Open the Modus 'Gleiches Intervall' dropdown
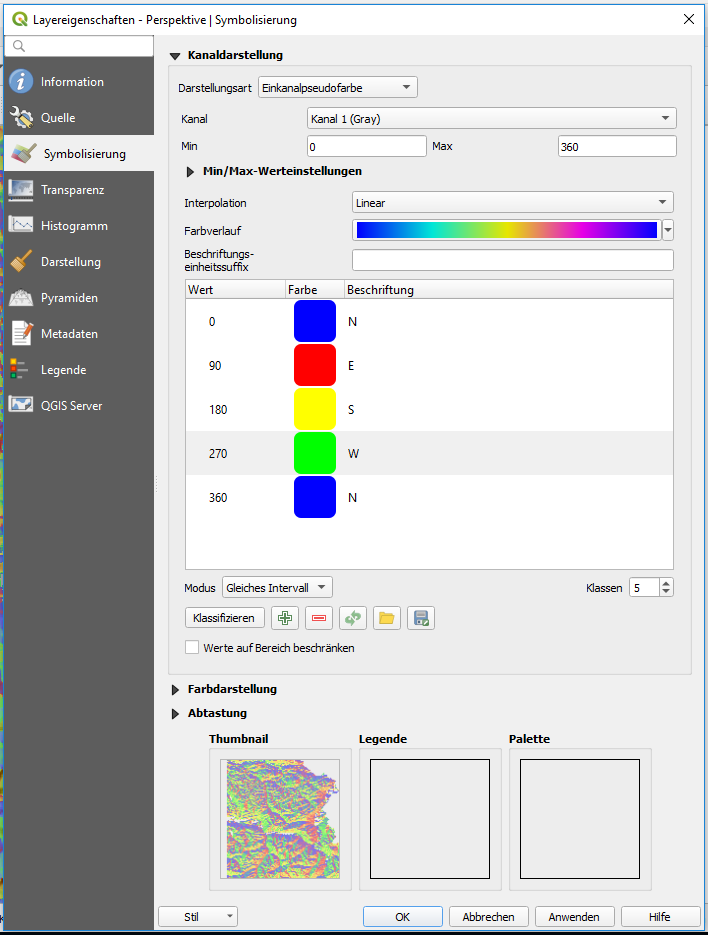The image size is (708, 935). point(277,588)
